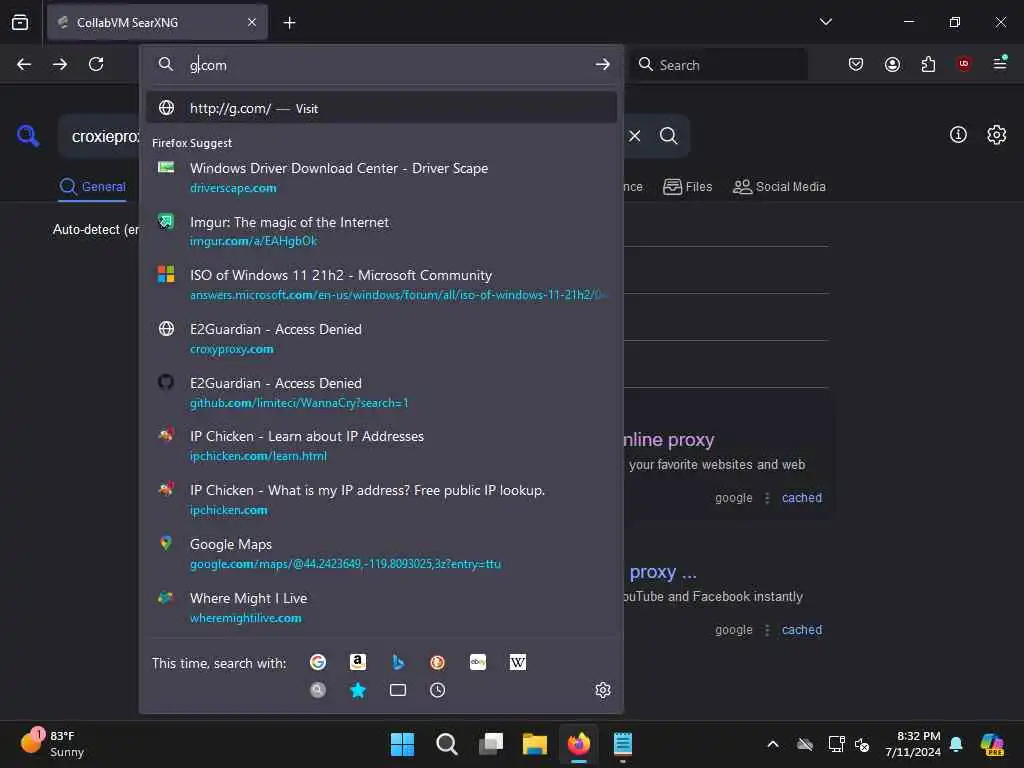Viewport: 1024px width, 768px height.
Task: Open the Extensions puzzle icon
Action: coord(928,64)
